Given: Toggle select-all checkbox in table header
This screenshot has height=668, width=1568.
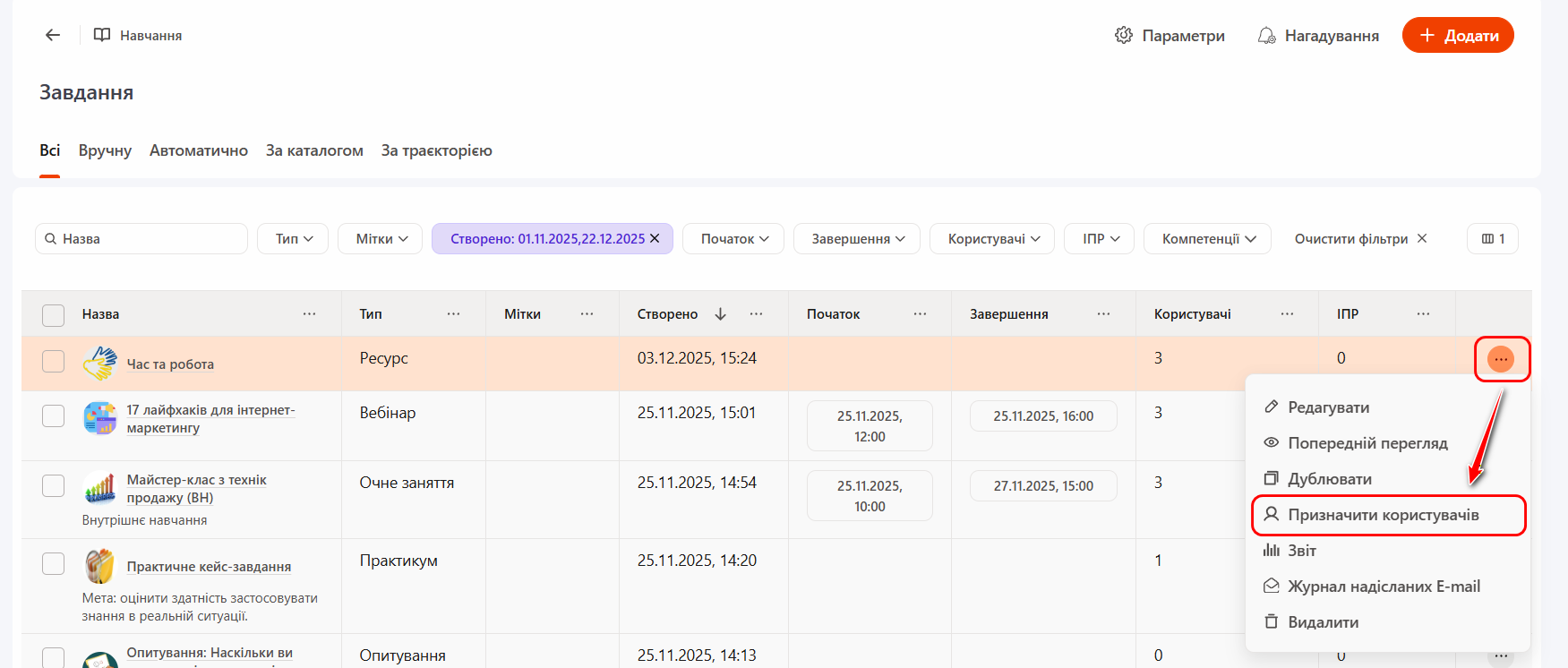Looking at the screenshot, I should [x=54, y=315].
